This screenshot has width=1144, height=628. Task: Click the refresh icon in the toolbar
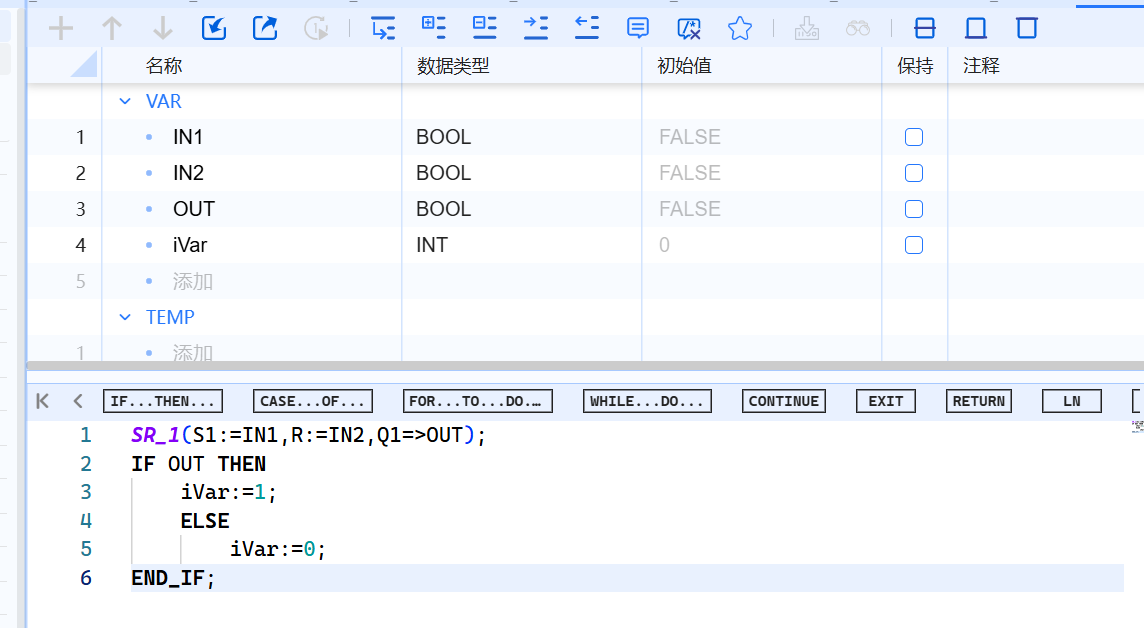(316, 27)
